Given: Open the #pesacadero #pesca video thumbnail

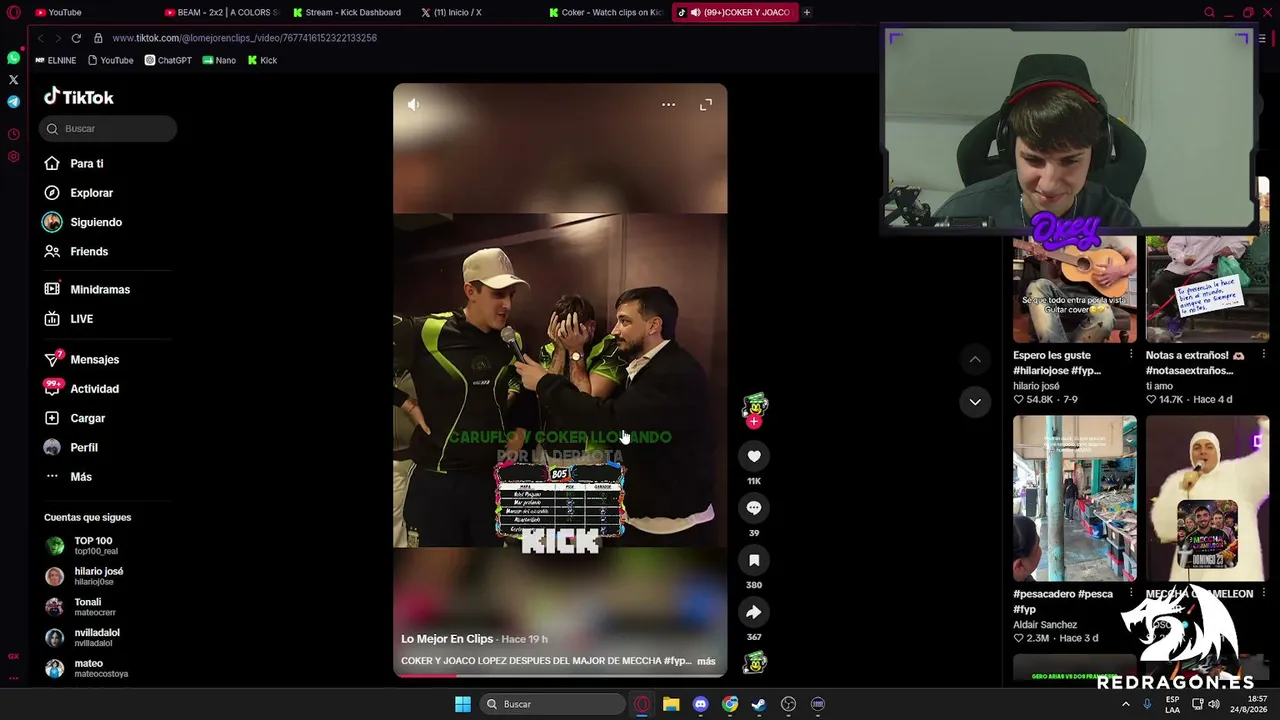Looking at the screenshot, I should [1075, 498].
